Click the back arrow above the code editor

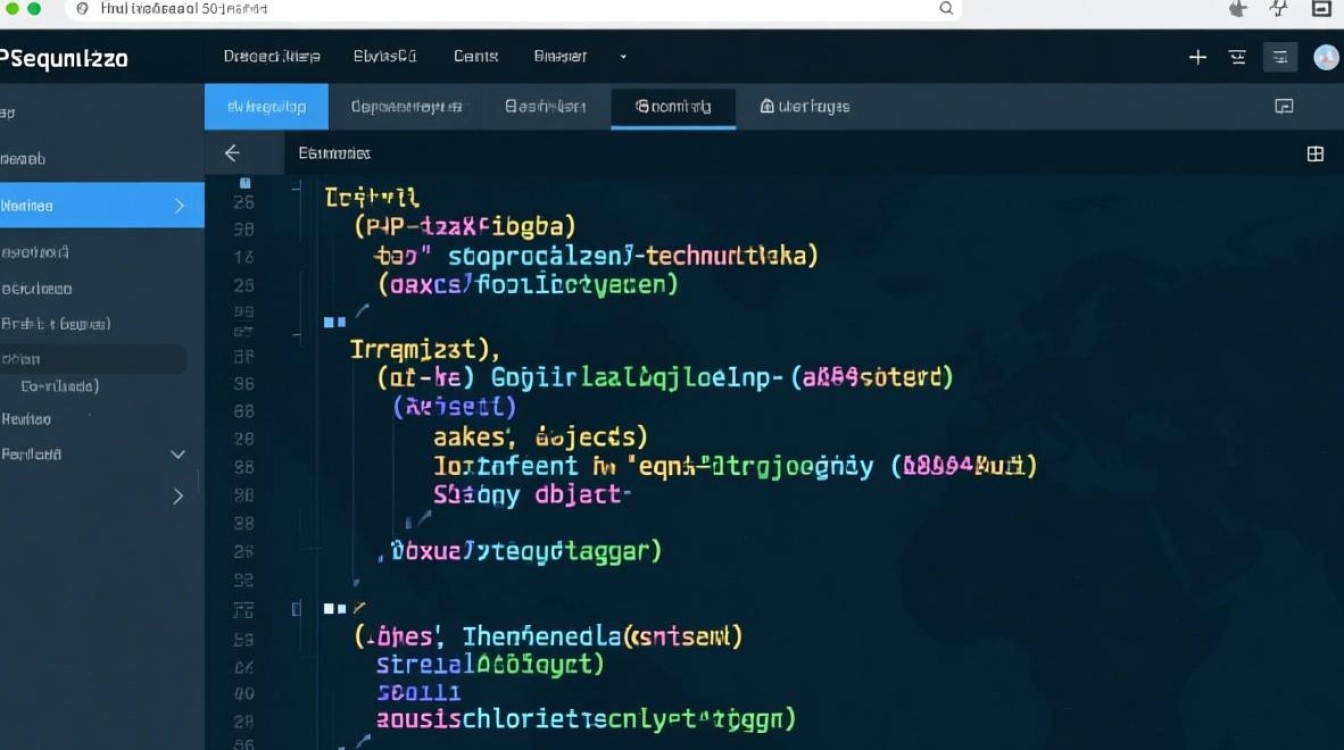pos(232,153)
